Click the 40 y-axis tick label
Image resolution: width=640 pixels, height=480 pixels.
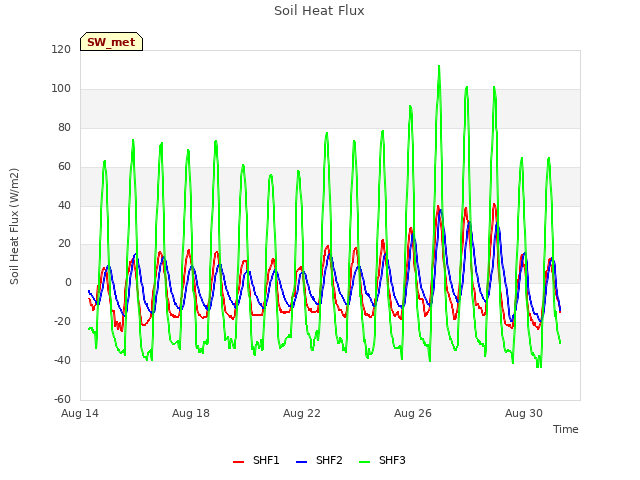coord(64,205)
